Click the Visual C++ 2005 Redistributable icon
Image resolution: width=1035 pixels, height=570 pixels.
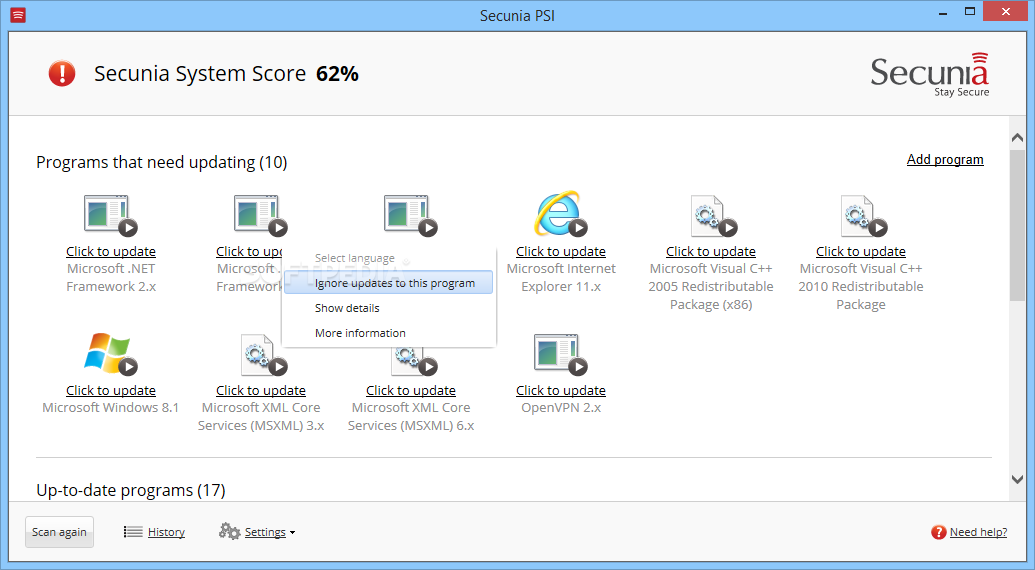(712, 215)
